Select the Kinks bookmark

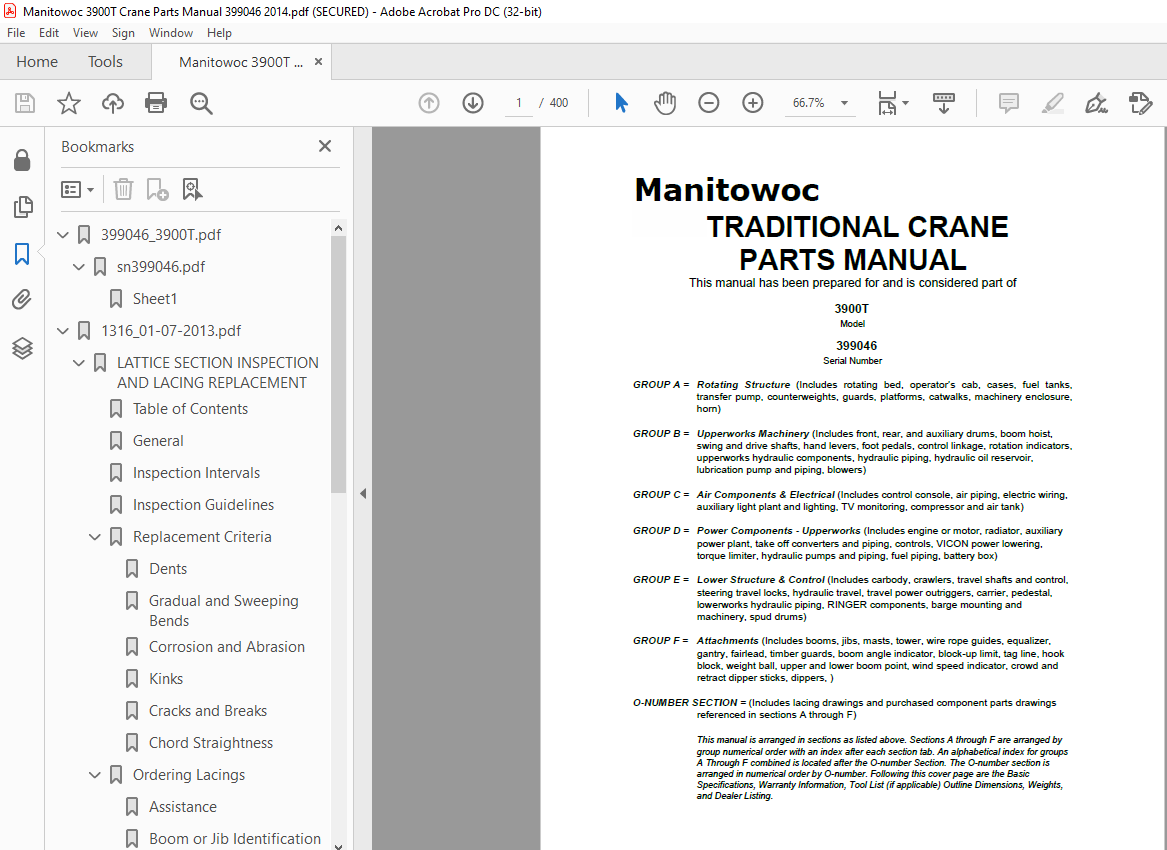pos(165,679)
